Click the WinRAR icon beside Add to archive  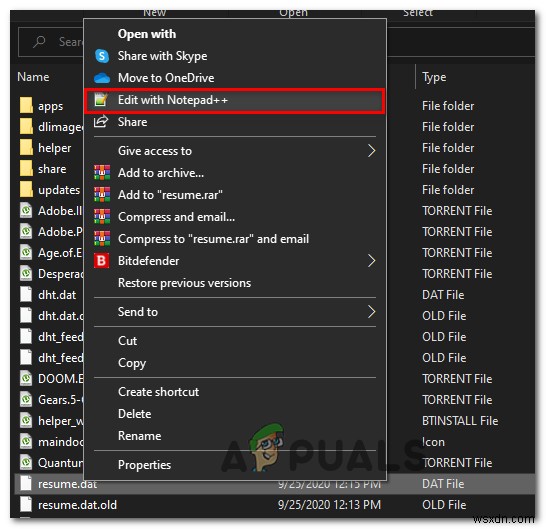point(102,173)
